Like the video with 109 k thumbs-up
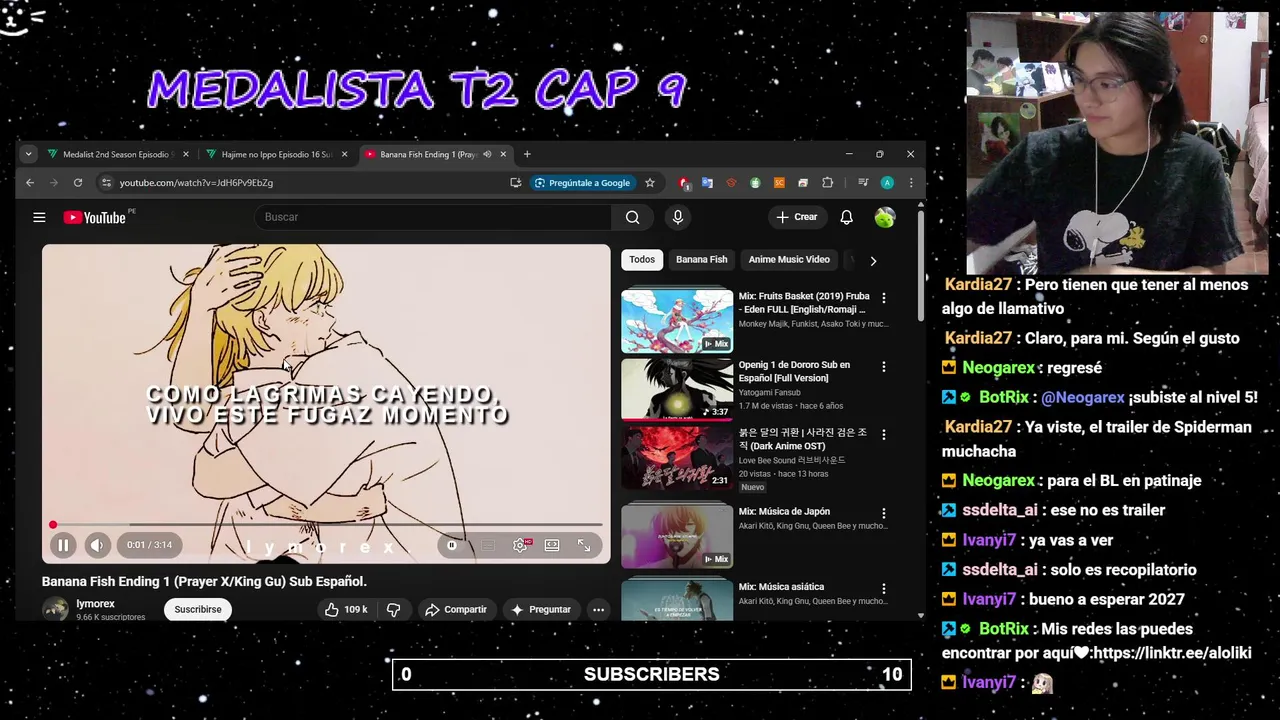 point(346,609)
